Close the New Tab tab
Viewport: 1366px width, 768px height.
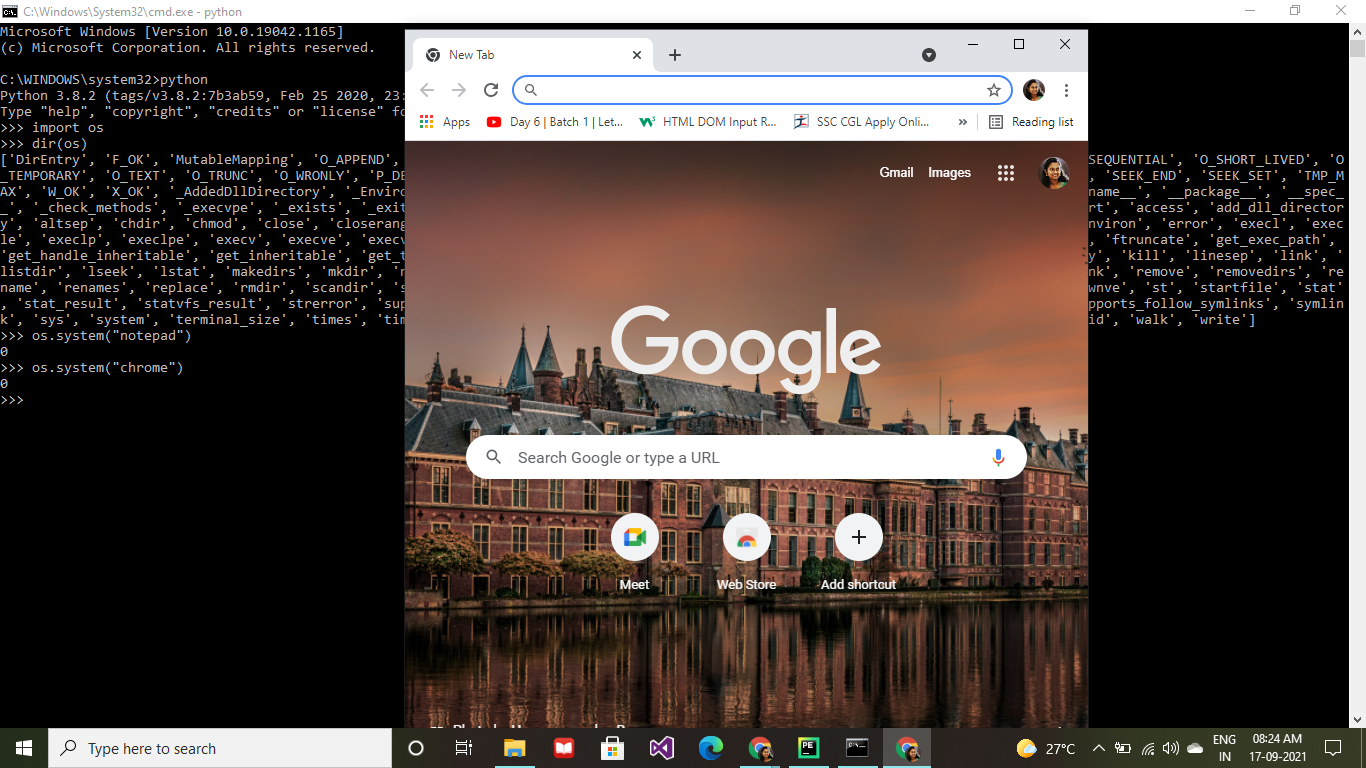coord(638,55)
